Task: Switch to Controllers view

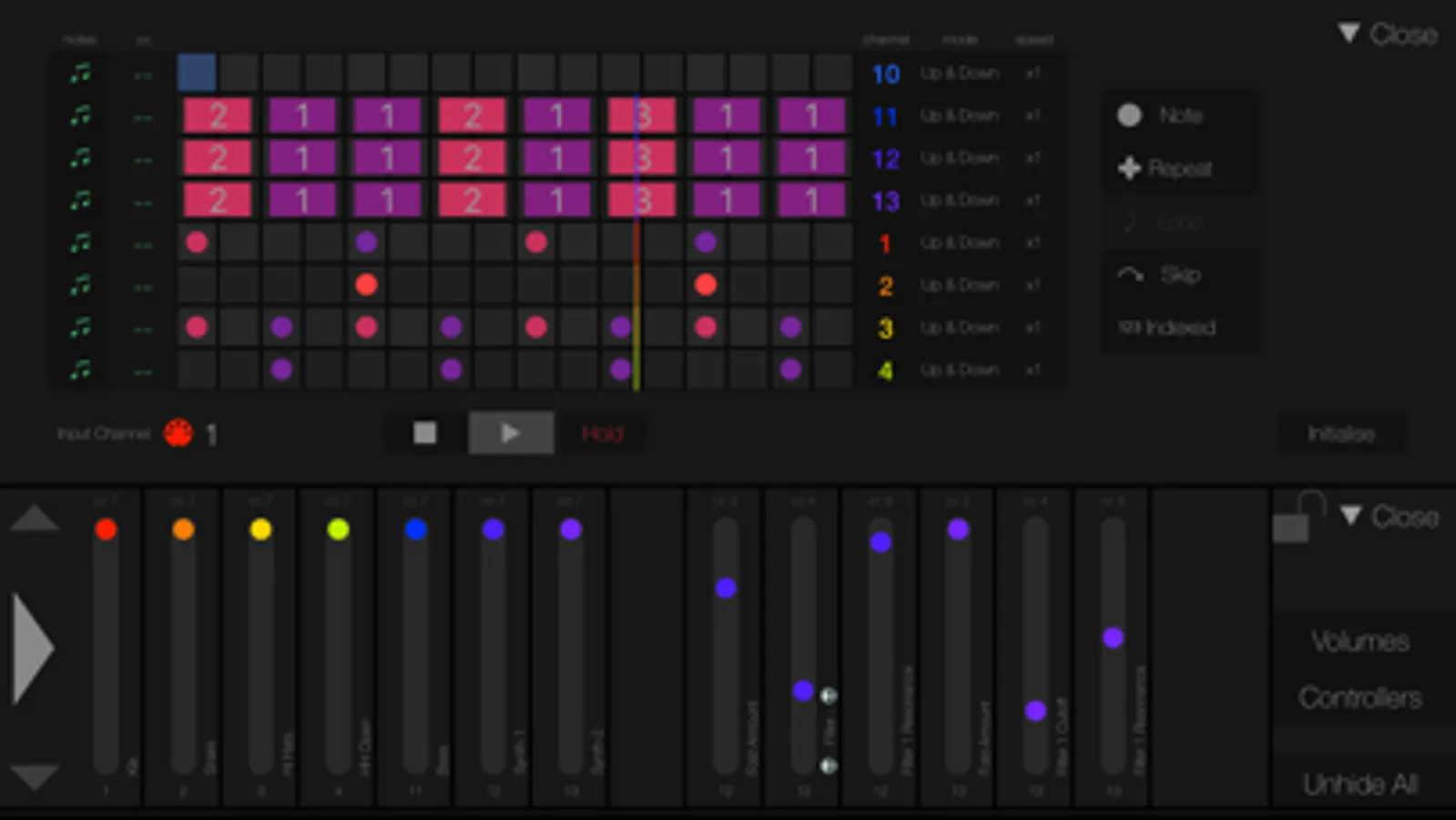Action: (1360, 697)
